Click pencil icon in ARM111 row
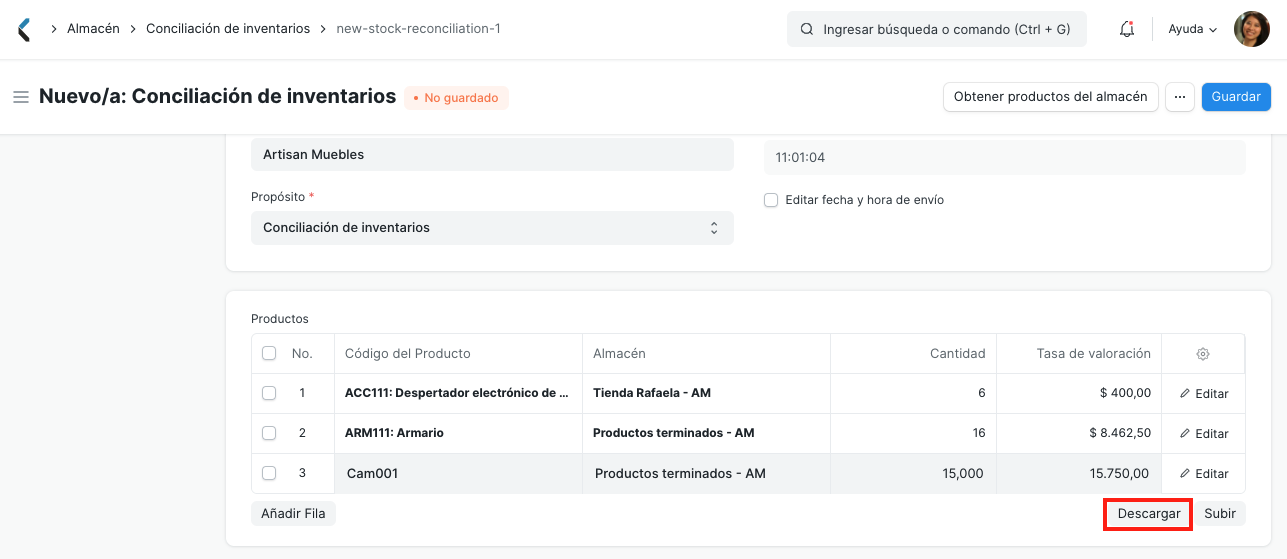The height and width of the screenshot is (559, 1287). point(1185,433)
